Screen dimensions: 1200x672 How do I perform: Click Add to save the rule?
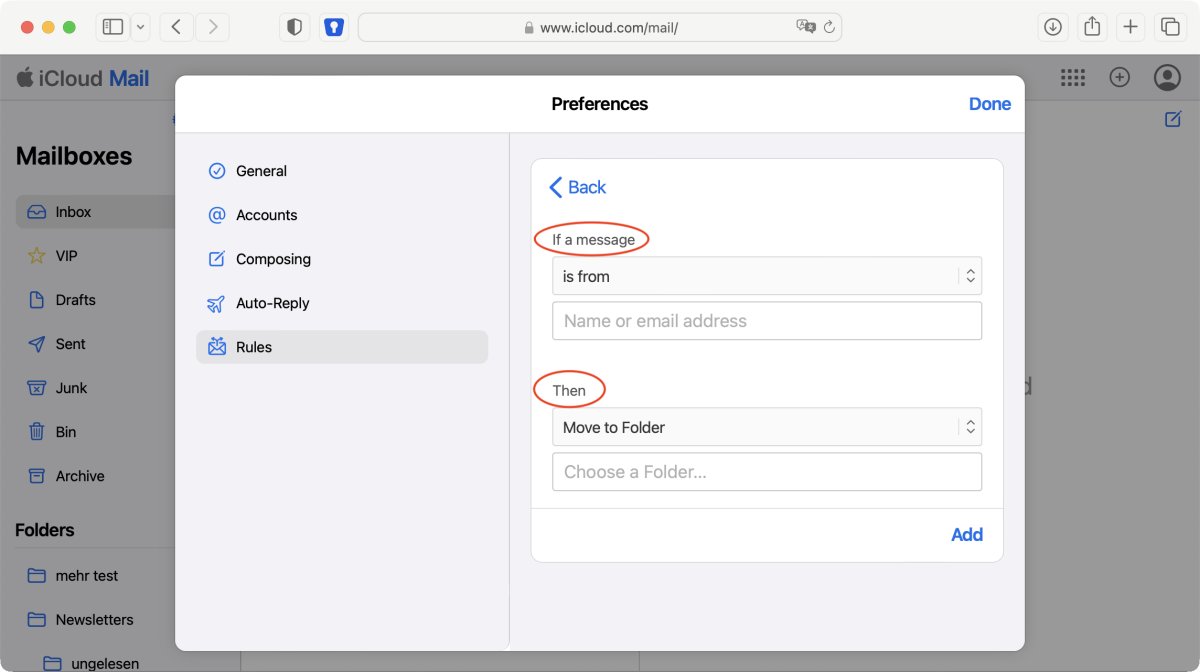coord(966,534)
